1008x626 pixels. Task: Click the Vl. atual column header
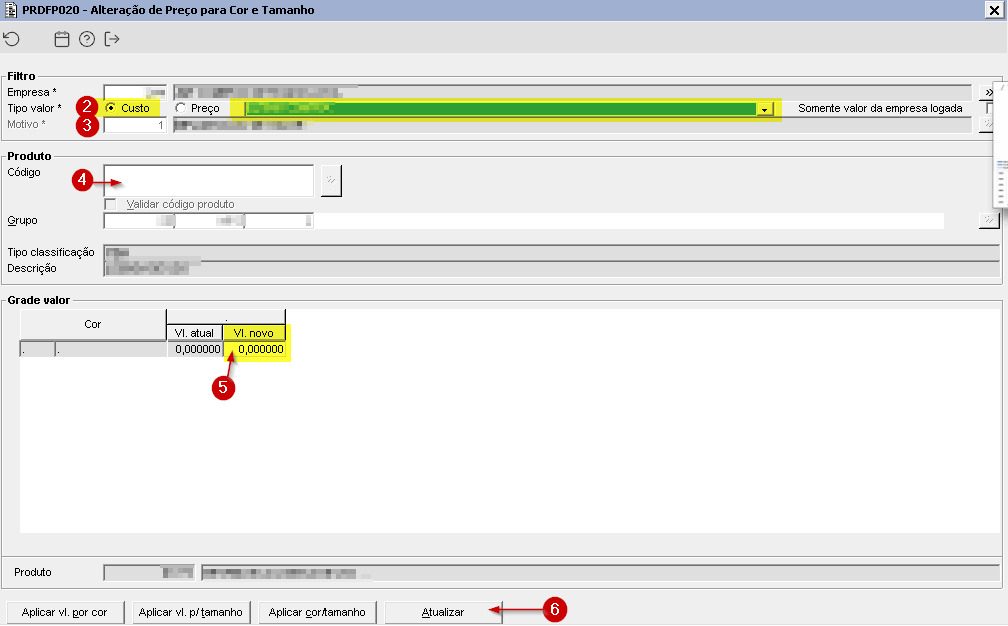194,333
